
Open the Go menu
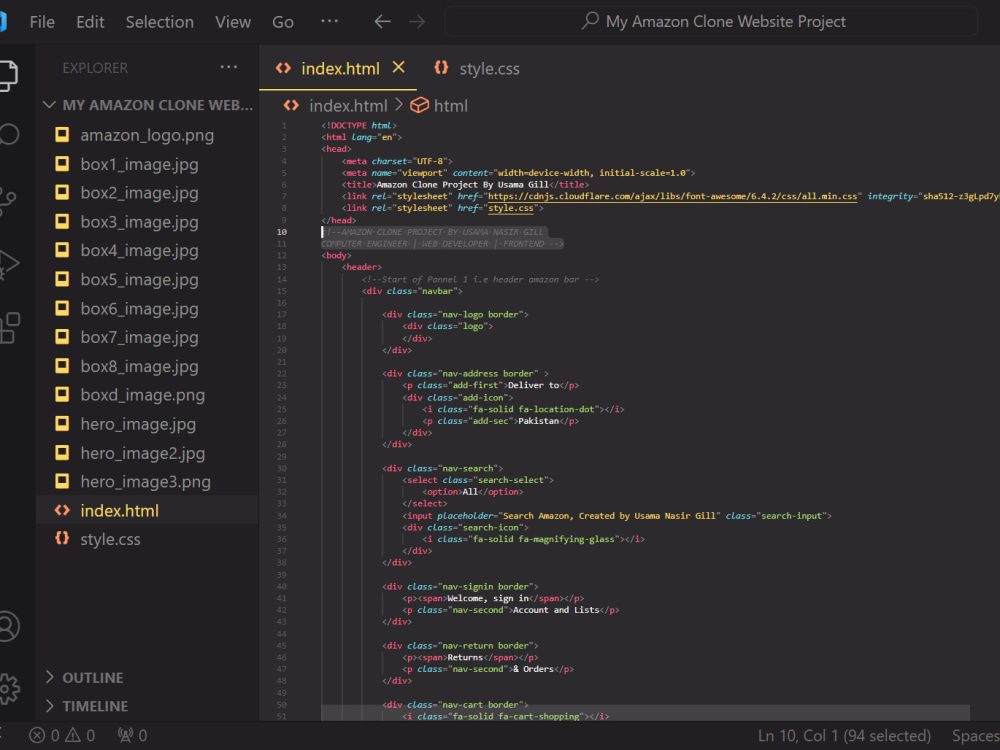[x=282, y=21]
